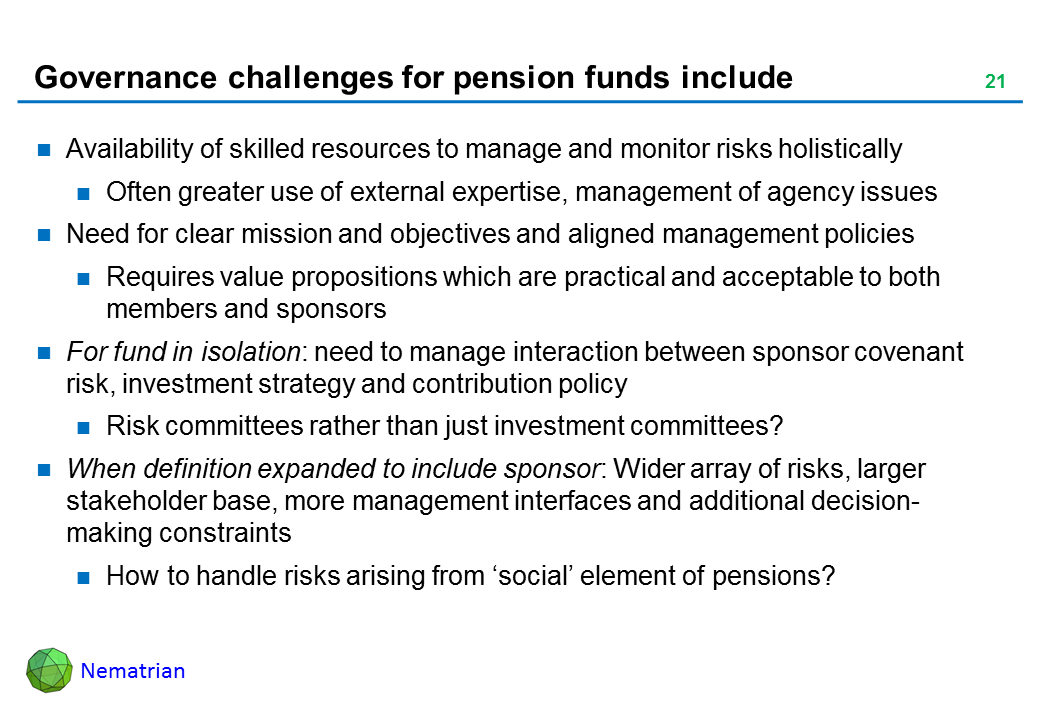Click the italic 'For fund in isolation' phrase
This screenshot has width=1040, height=720.
point(185,353)
